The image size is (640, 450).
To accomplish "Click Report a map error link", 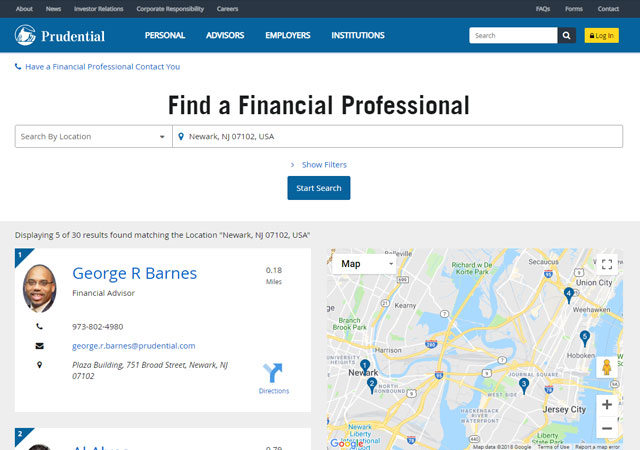I will [x=598, y=447].
